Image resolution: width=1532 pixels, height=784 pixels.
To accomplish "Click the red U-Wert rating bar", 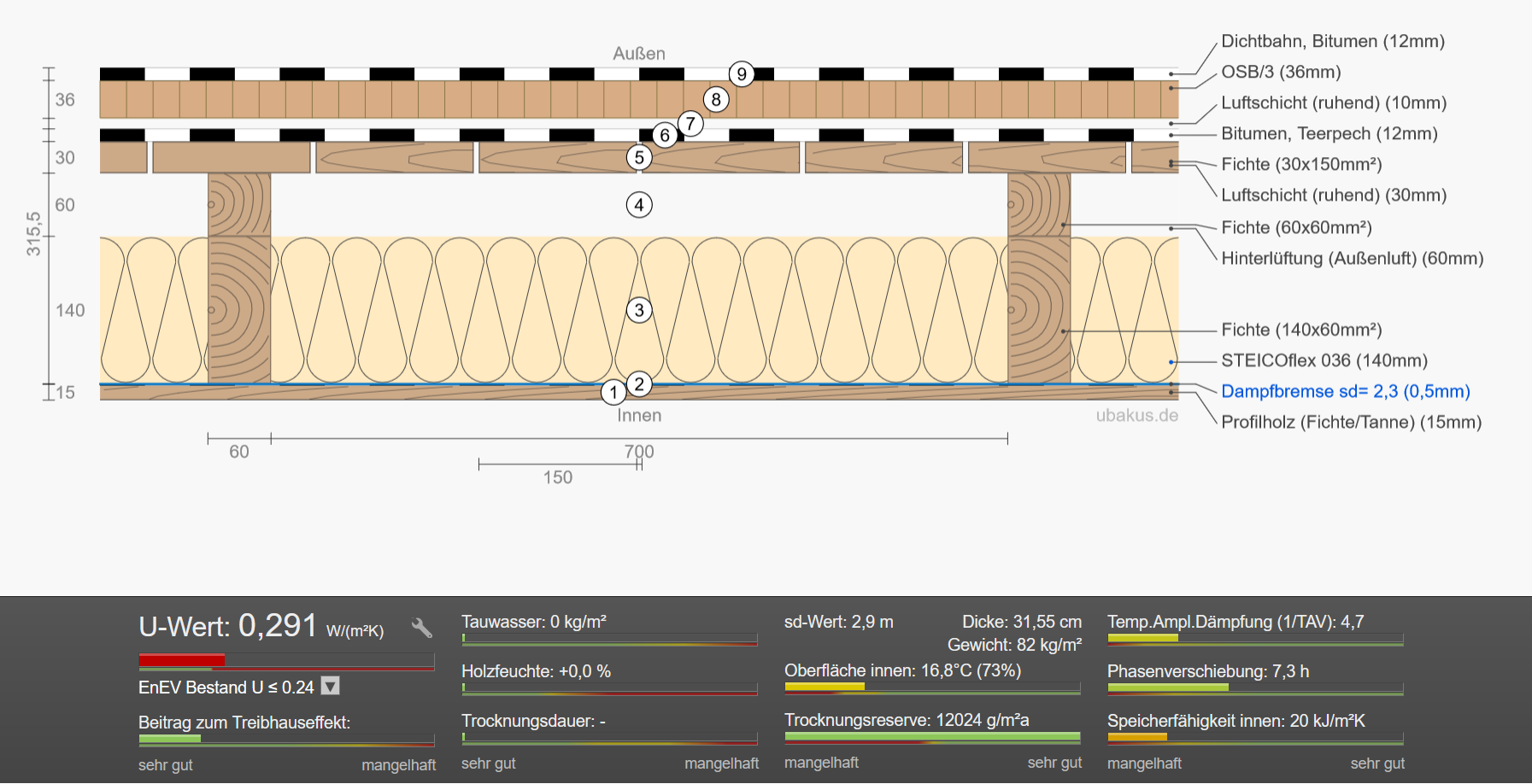I will (182, 660).
